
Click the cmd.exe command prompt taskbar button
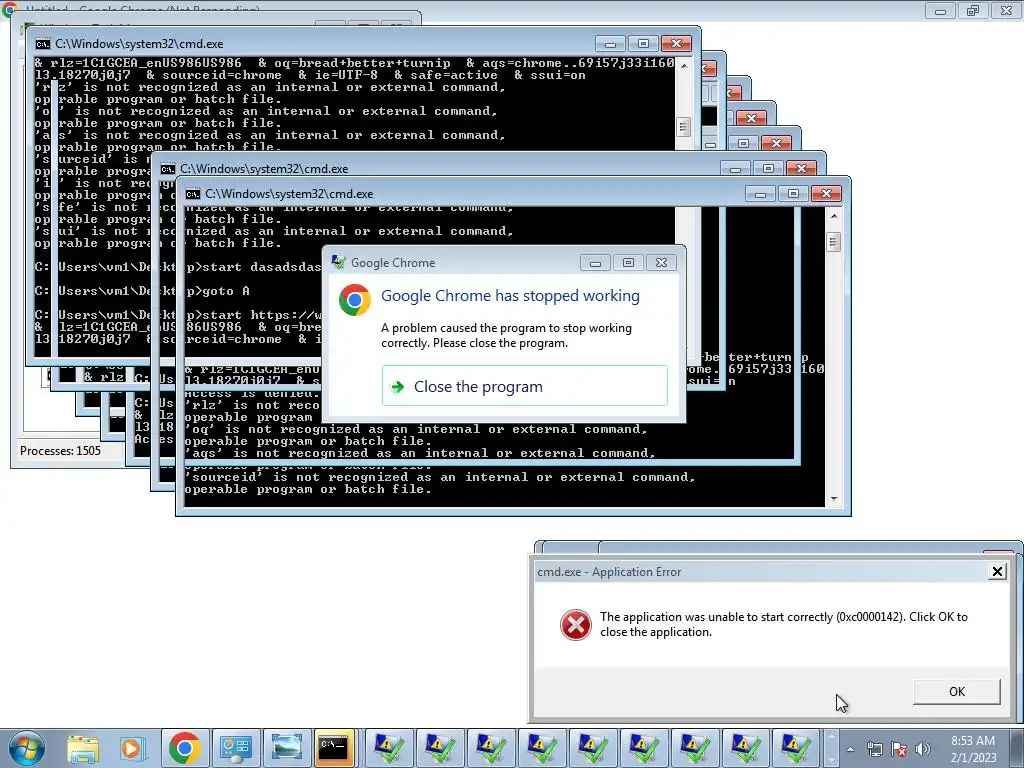click(334, 748)
